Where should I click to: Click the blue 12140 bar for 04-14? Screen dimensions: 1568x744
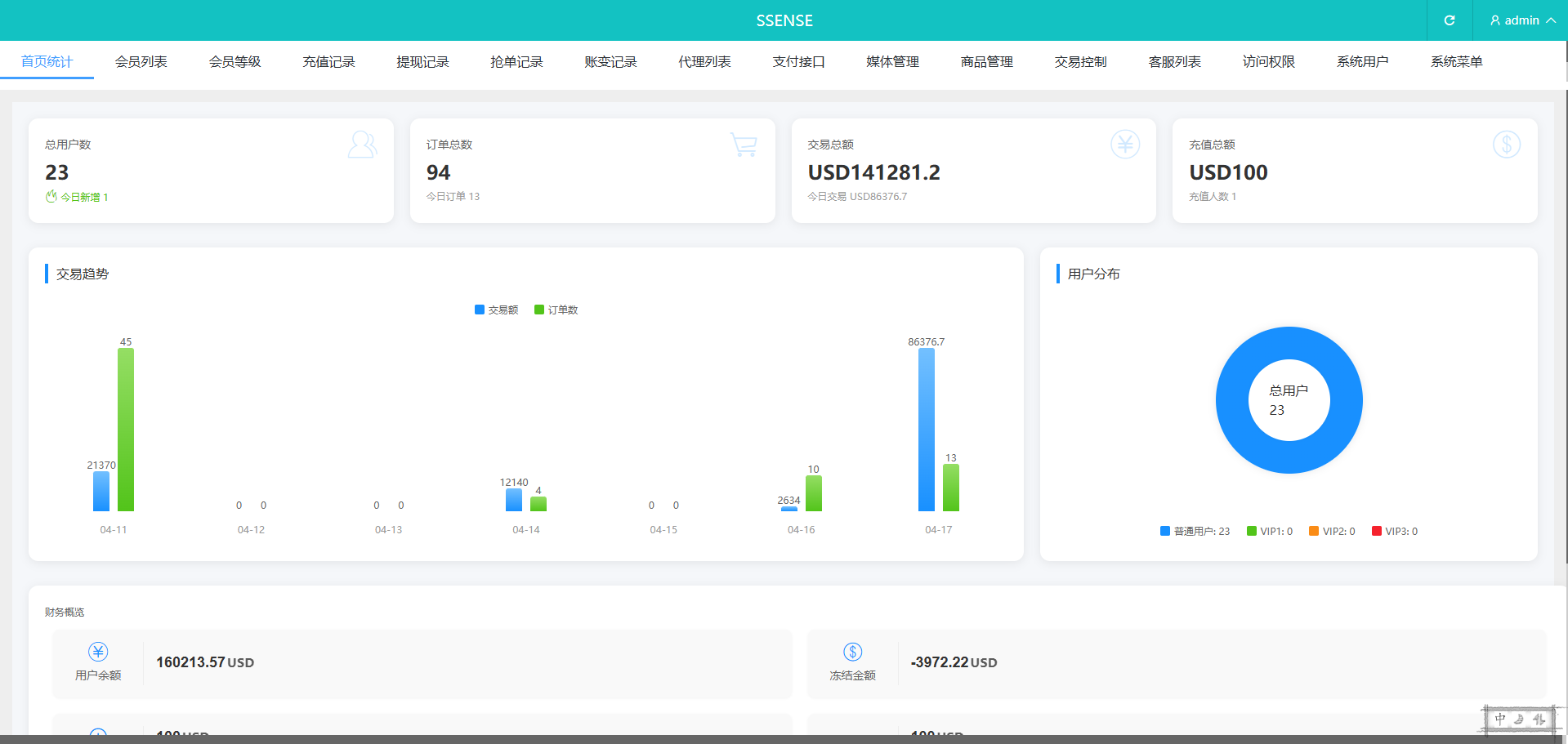coord(514,500)
